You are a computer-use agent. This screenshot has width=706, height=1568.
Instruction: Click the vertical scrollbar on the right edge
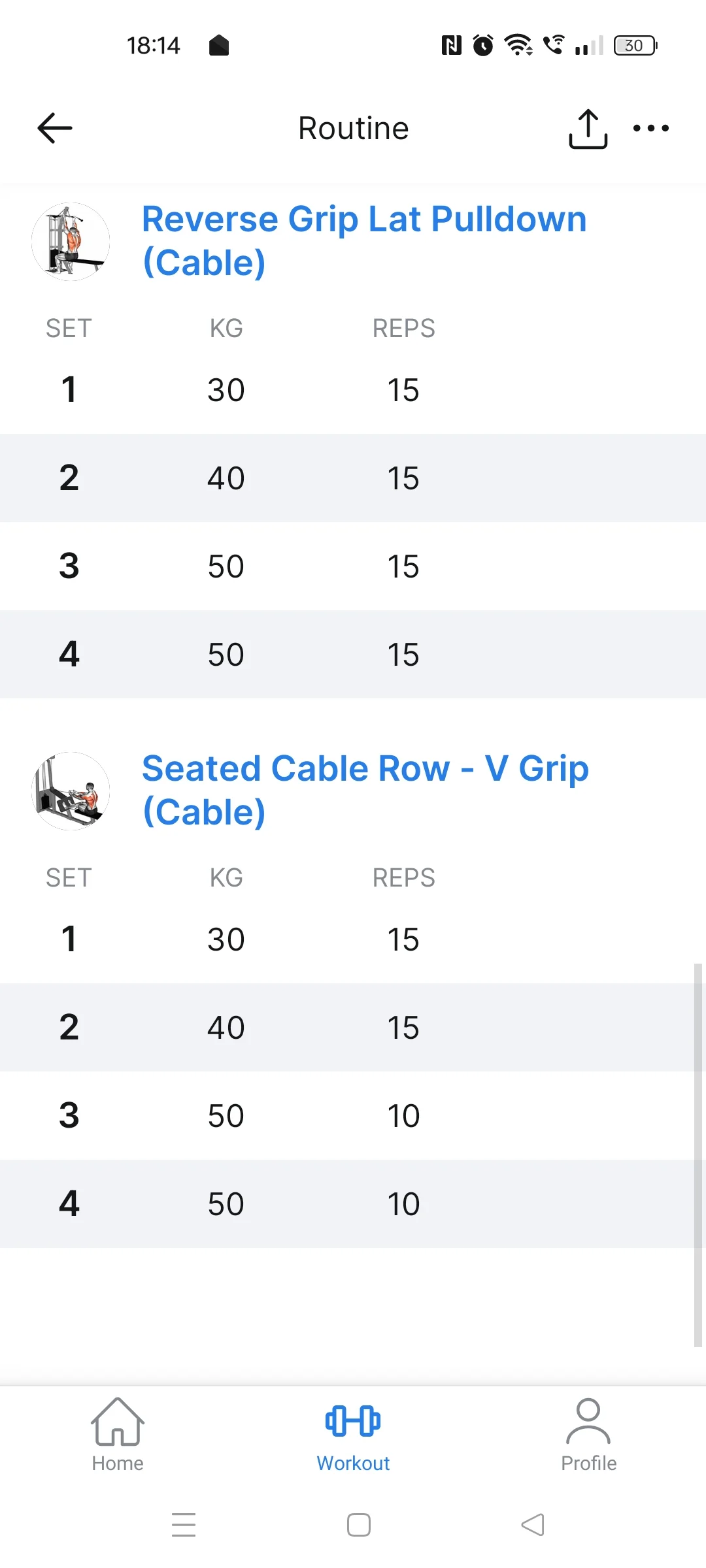698,1155
